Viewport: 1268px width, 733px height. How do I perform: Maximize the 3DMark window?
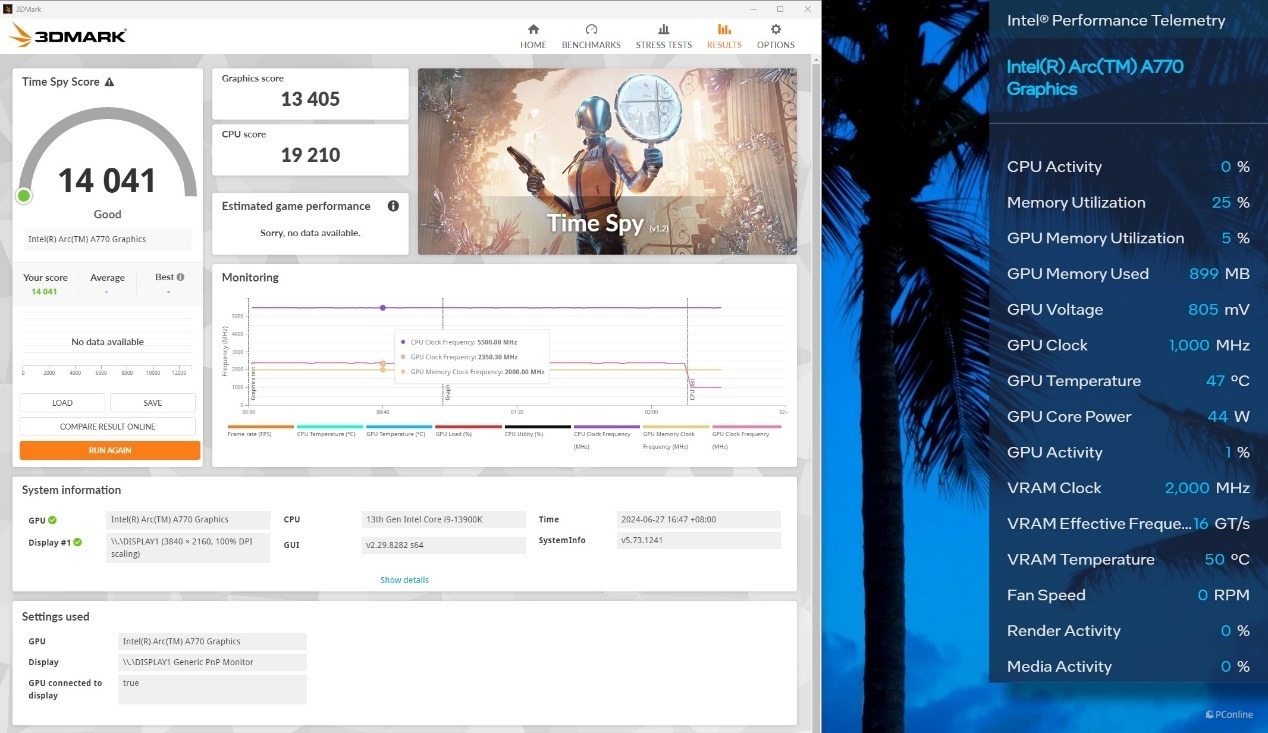779,7
